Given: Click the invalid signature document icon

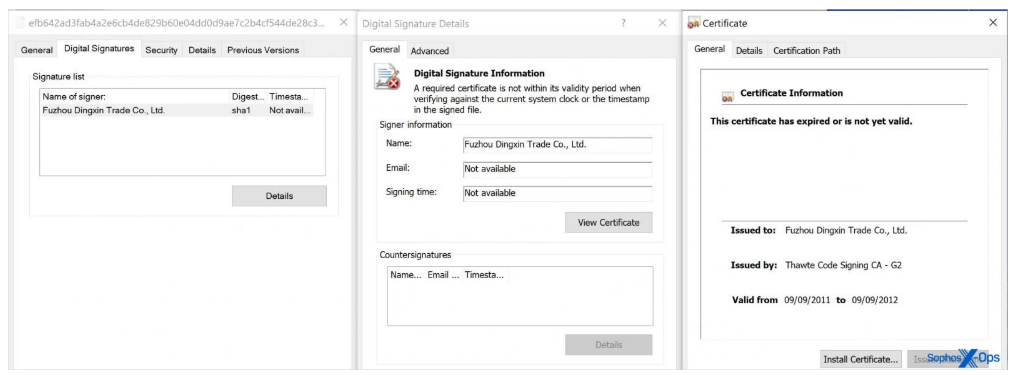Looking at the screenshot, I should [x=387, y=77].
